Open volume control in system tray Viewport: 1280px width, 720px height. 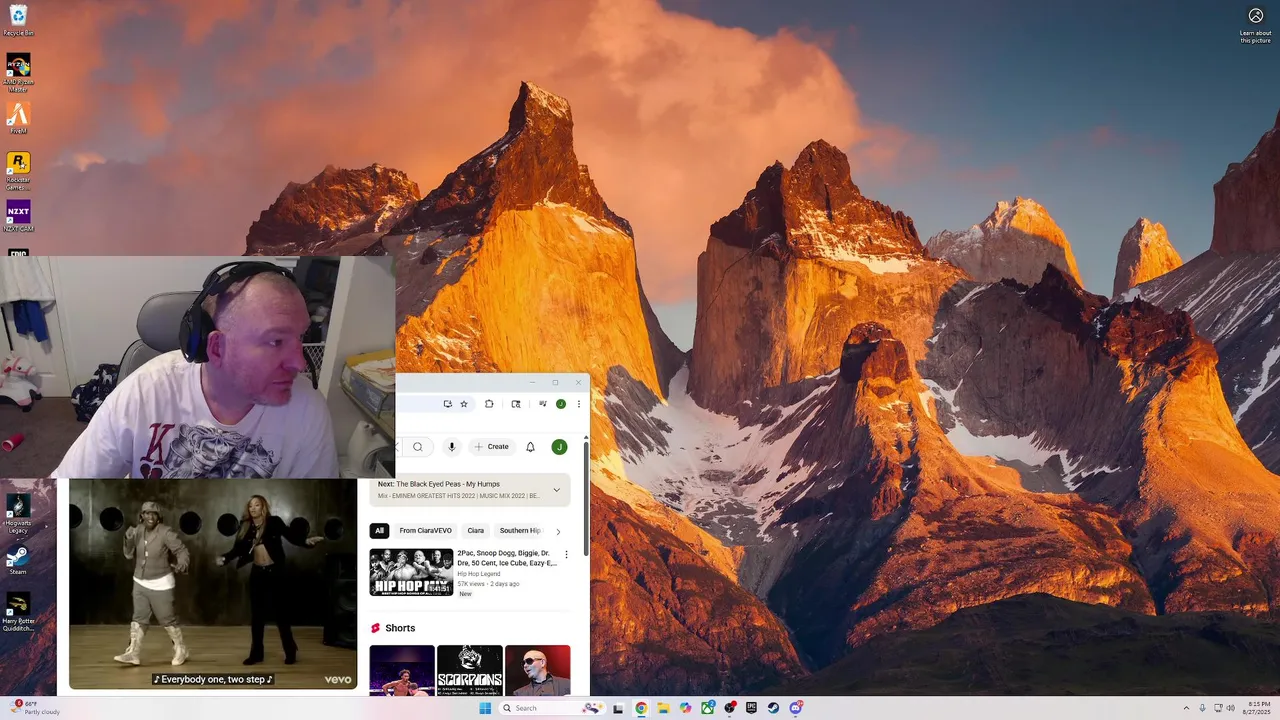coord(1230,708)
